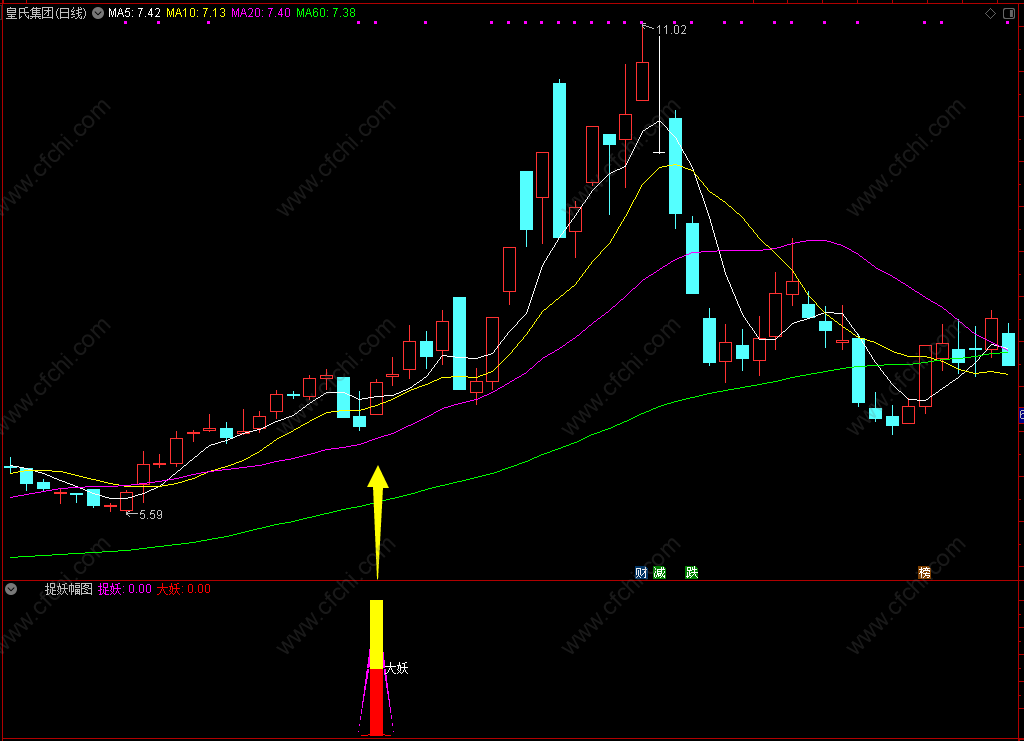Click the MA5: 7.42 indicator label
This screenshot has width=1024, height=741.
click(134, 13)
